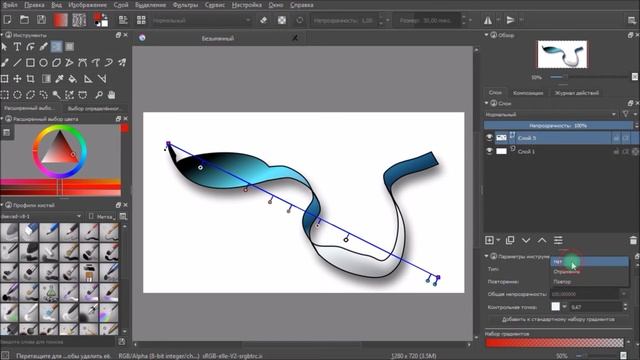Select layer row Слой 1
The height and width of the screenshot is (360, 640).
562,151
